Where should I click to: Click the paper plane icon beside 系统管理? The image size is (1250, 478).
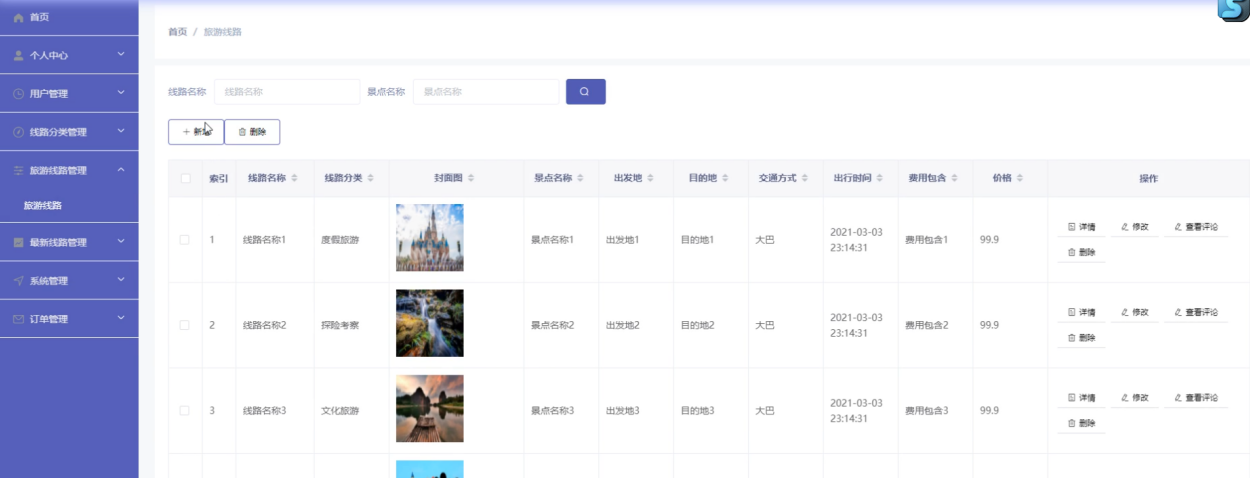(18, 281)
